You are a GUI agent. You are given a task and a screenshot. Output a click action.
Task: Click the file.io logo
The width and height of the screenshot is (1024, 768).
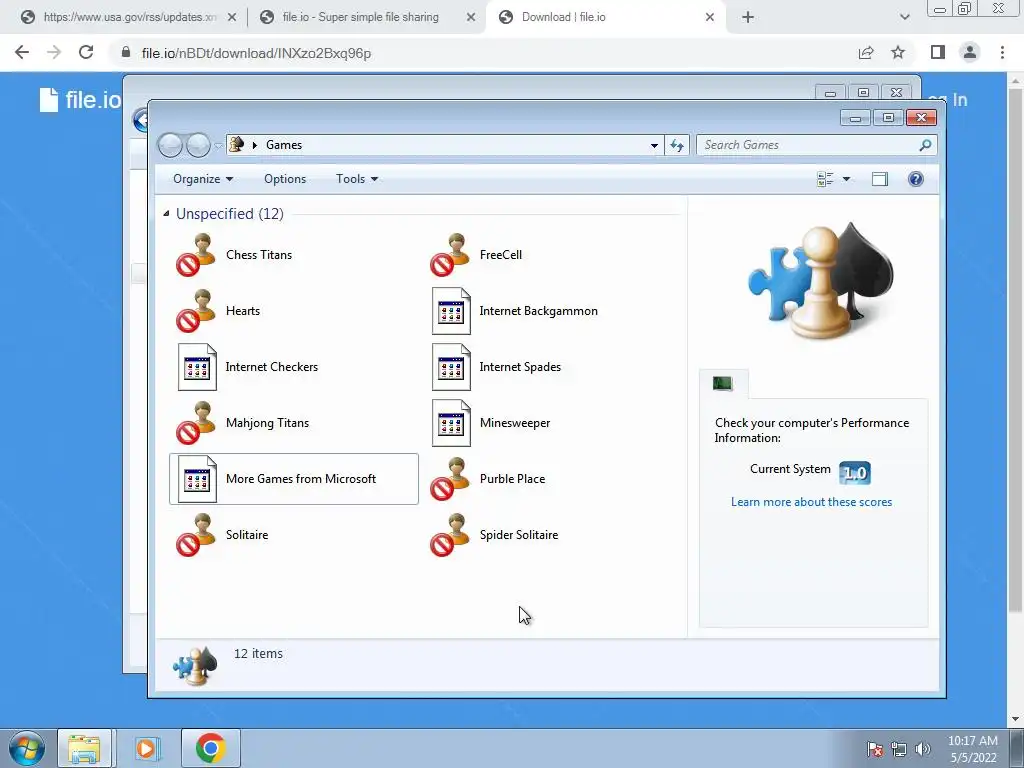tap(80, 99)
